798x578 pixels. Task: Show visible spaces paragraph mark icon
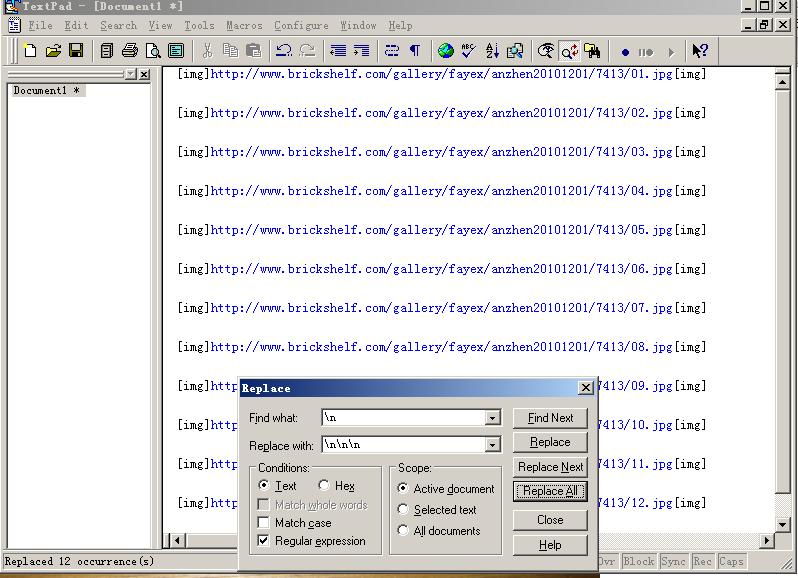(x=415, y=51)
